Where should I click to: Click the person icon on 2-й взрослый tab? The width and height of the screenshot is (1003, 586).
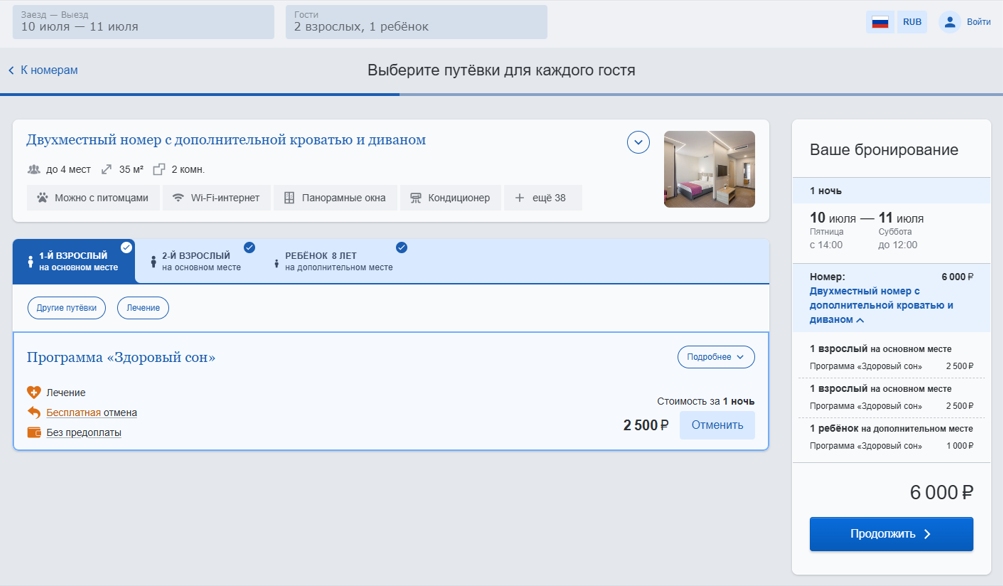[x=153, y=262]
